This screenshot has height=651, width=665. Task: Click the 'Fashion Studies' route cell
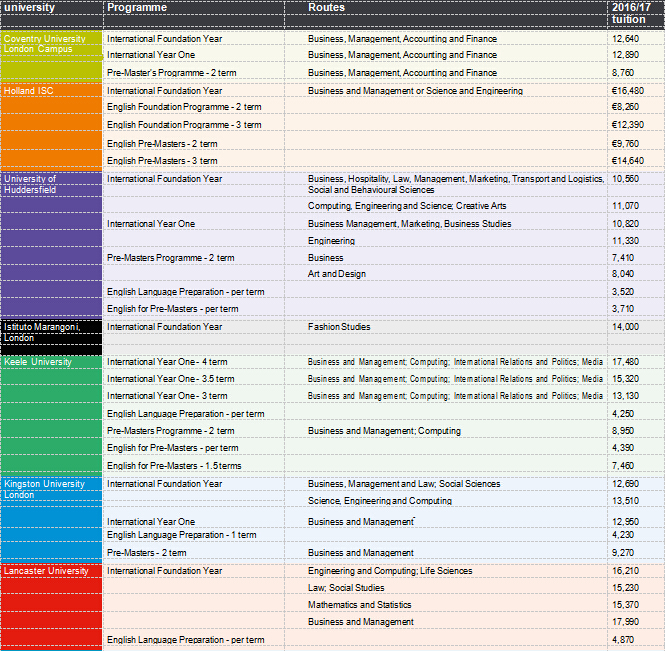(x=339, y=327)
